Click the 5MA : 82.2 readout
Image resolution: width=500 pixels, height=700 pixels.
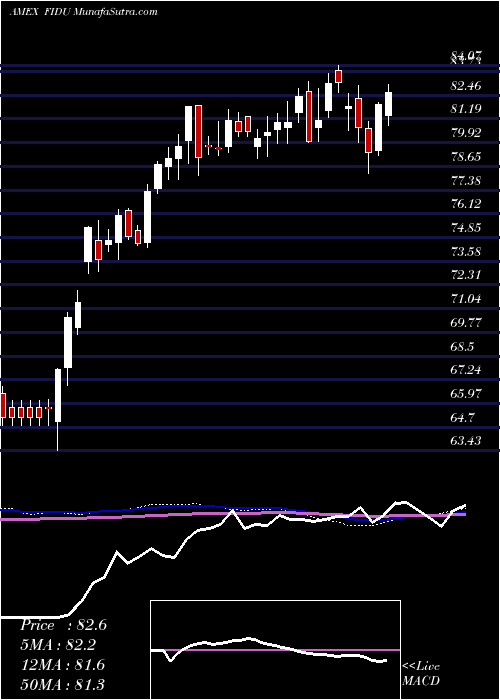[58, 645]
